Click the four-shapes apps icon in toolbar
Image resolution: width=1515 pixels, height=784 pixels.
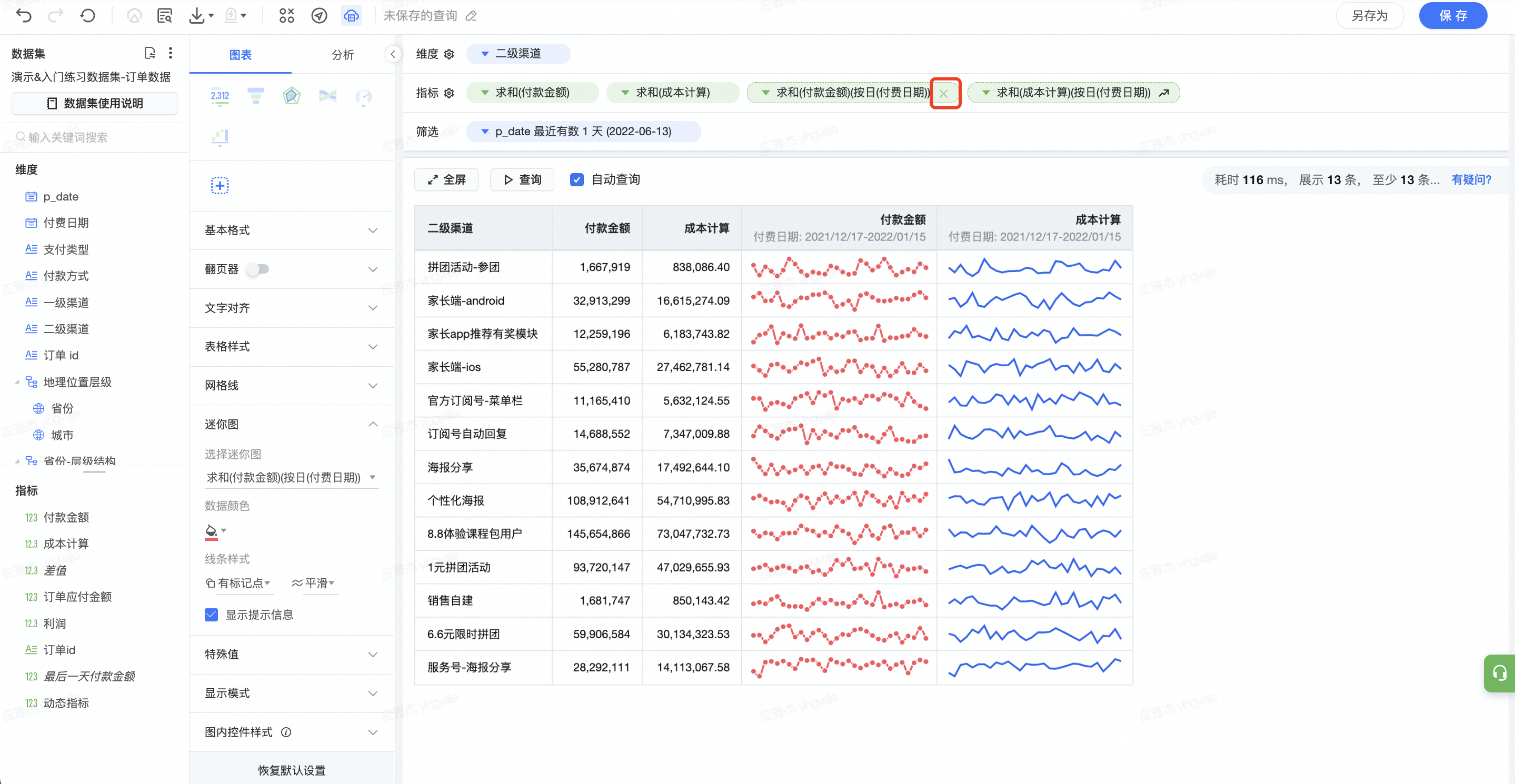click(x=286, y=16)
